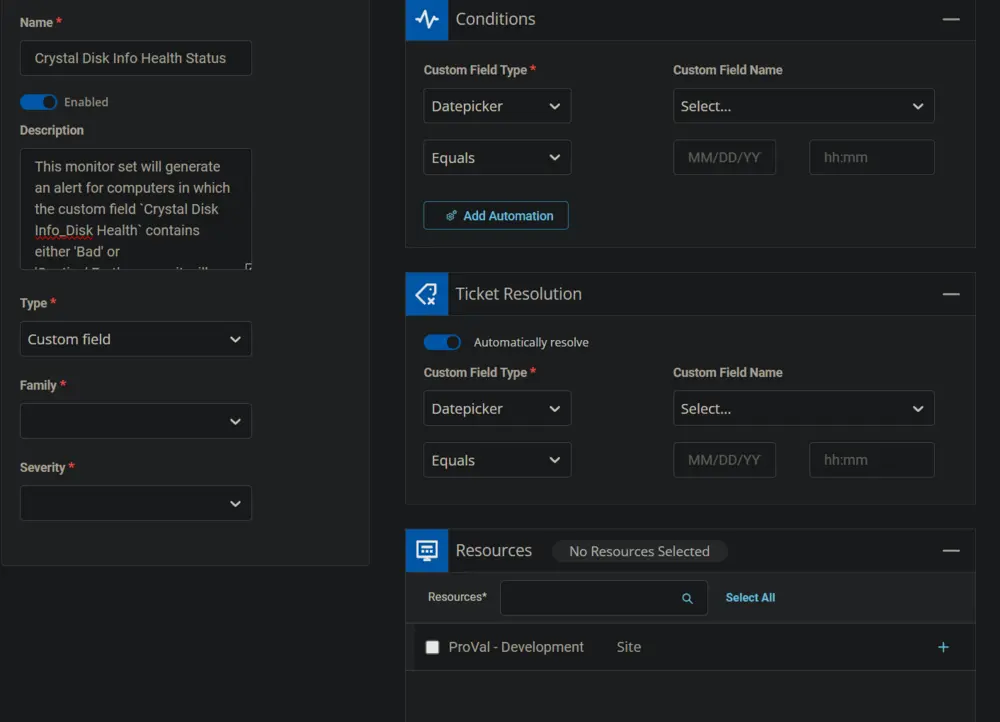Collapse the Resources section
This screenshot has height=722, width=1000.
click(951, 550)
